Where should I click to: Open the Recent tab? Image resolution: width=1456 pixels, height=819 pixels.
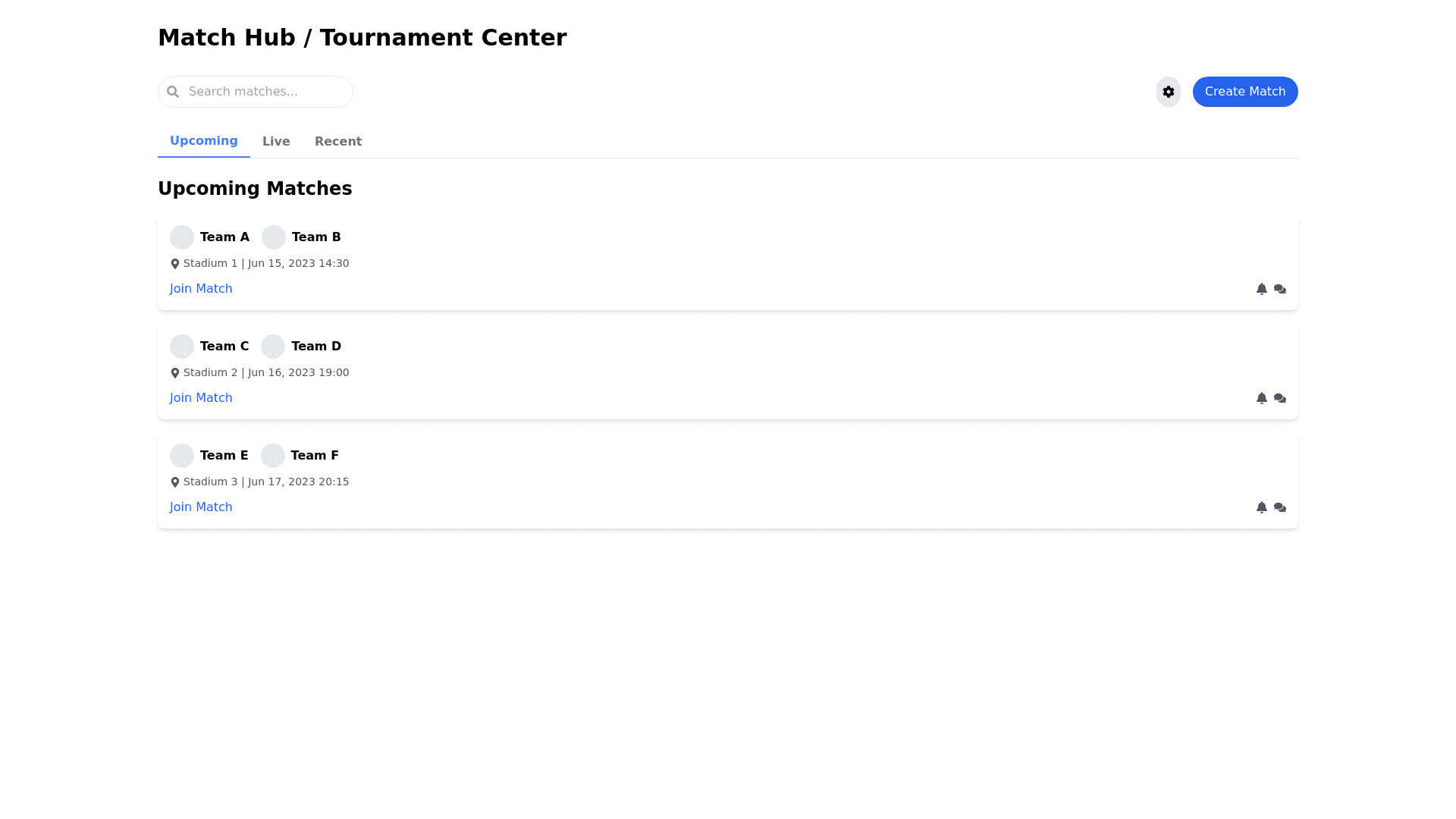338,142
